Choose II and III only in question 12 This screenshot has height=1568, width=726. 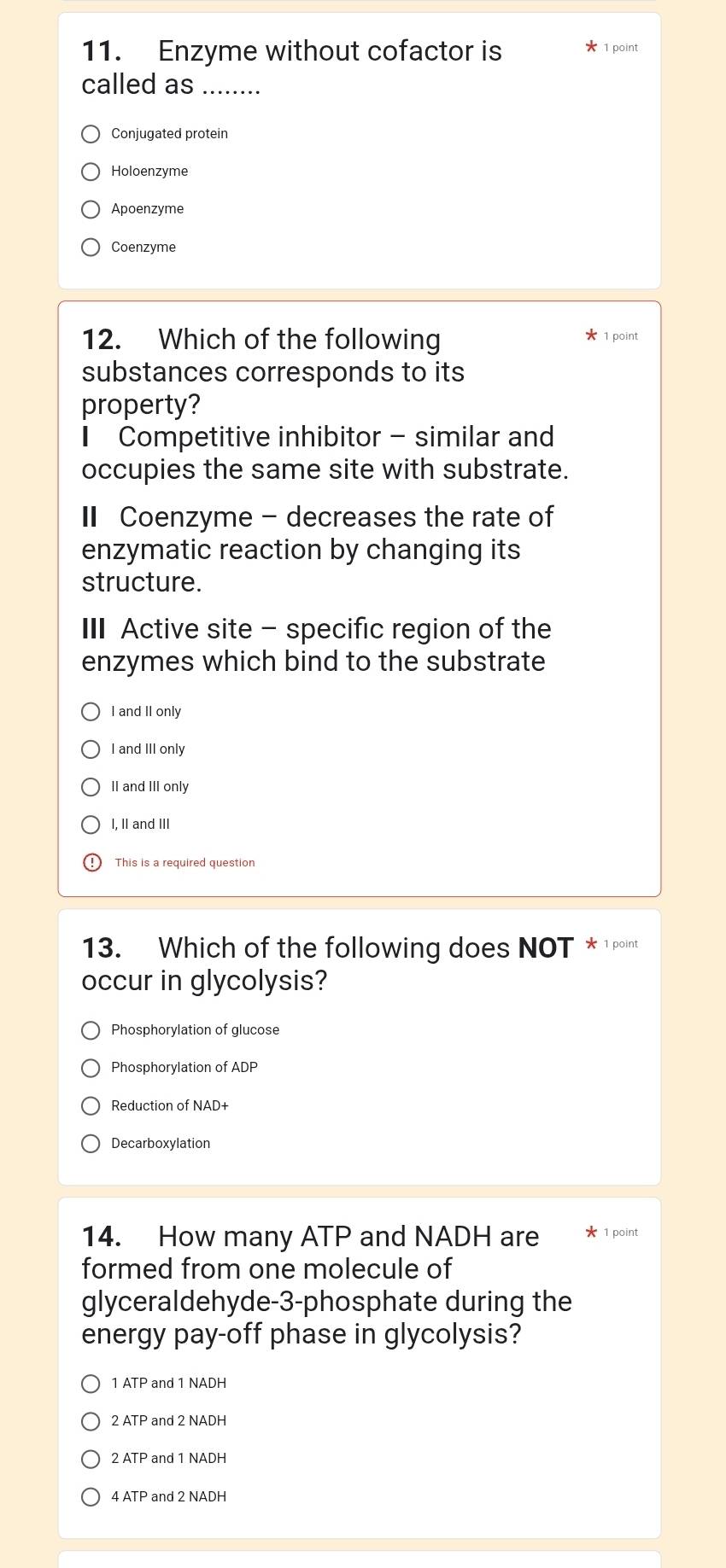(91, 787)
